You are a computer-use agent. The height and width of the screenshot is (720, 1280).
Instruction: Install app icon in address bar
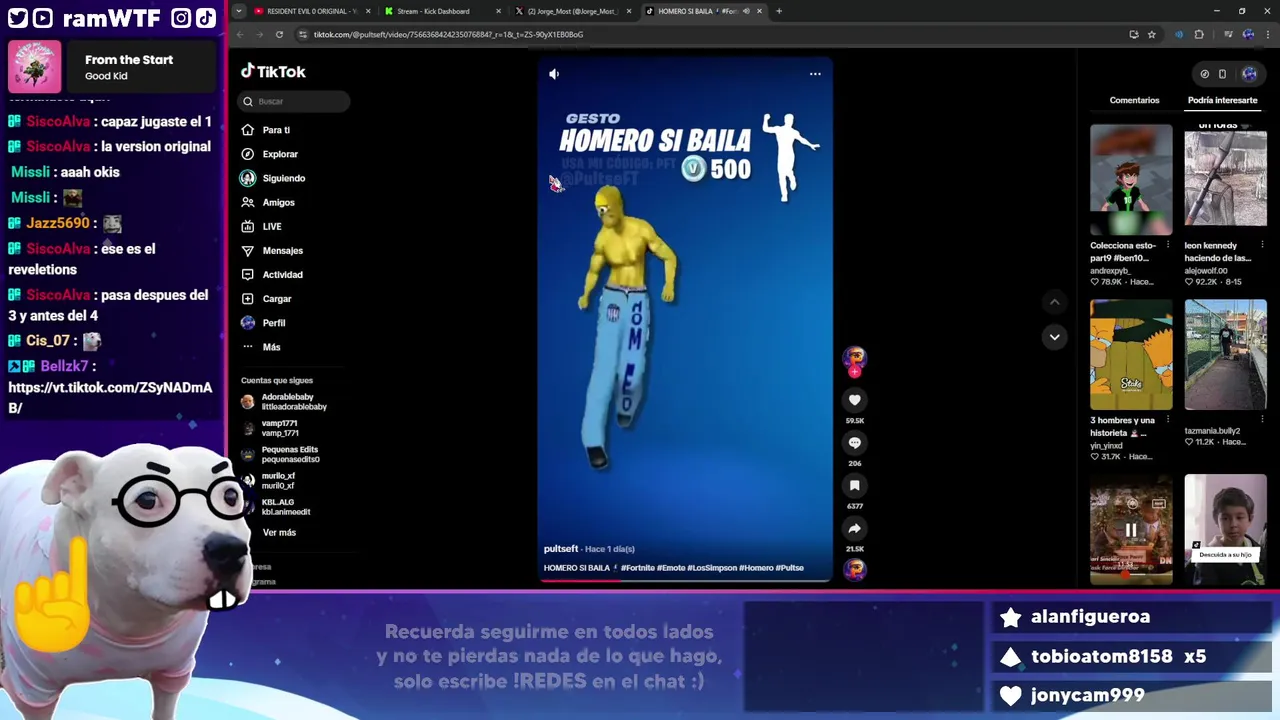click(1133, 34)
